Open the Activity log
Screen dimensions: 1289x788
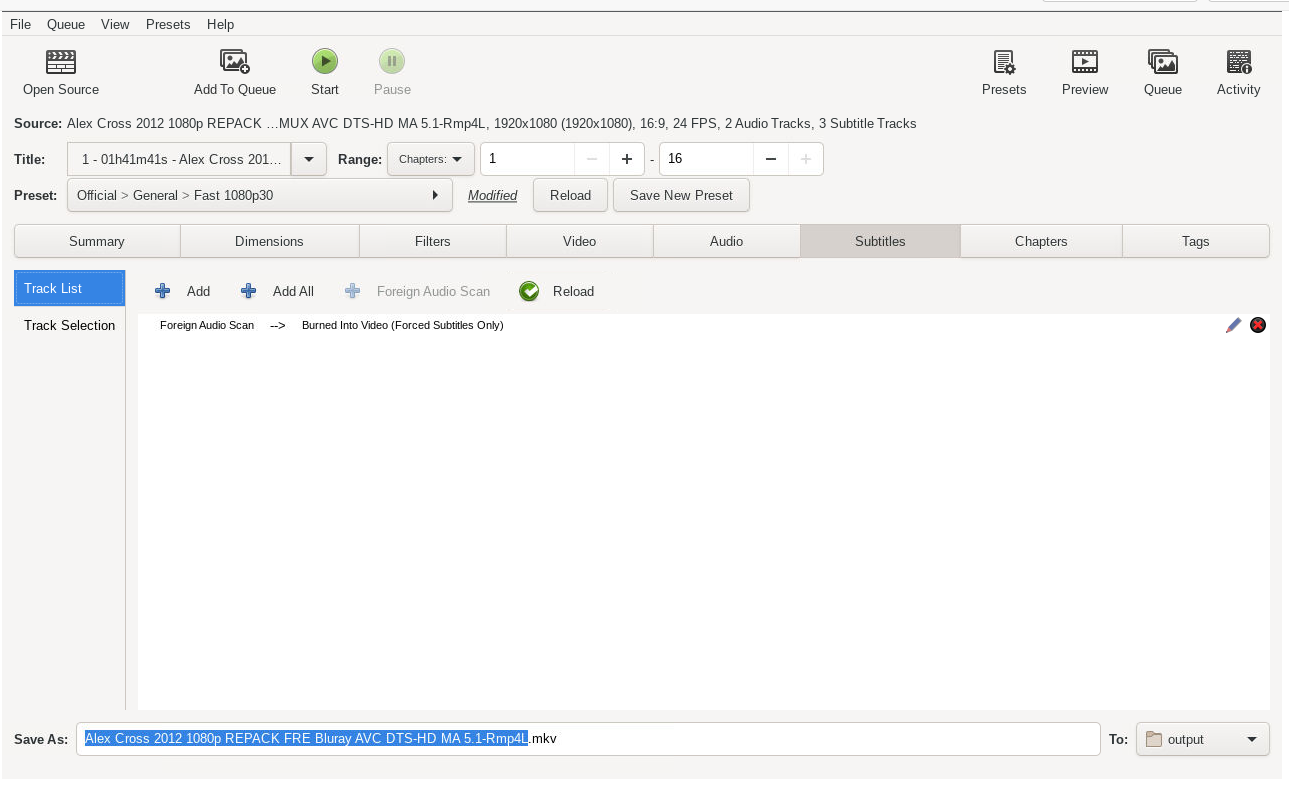pyautogui.click(x=1238, y=70)
